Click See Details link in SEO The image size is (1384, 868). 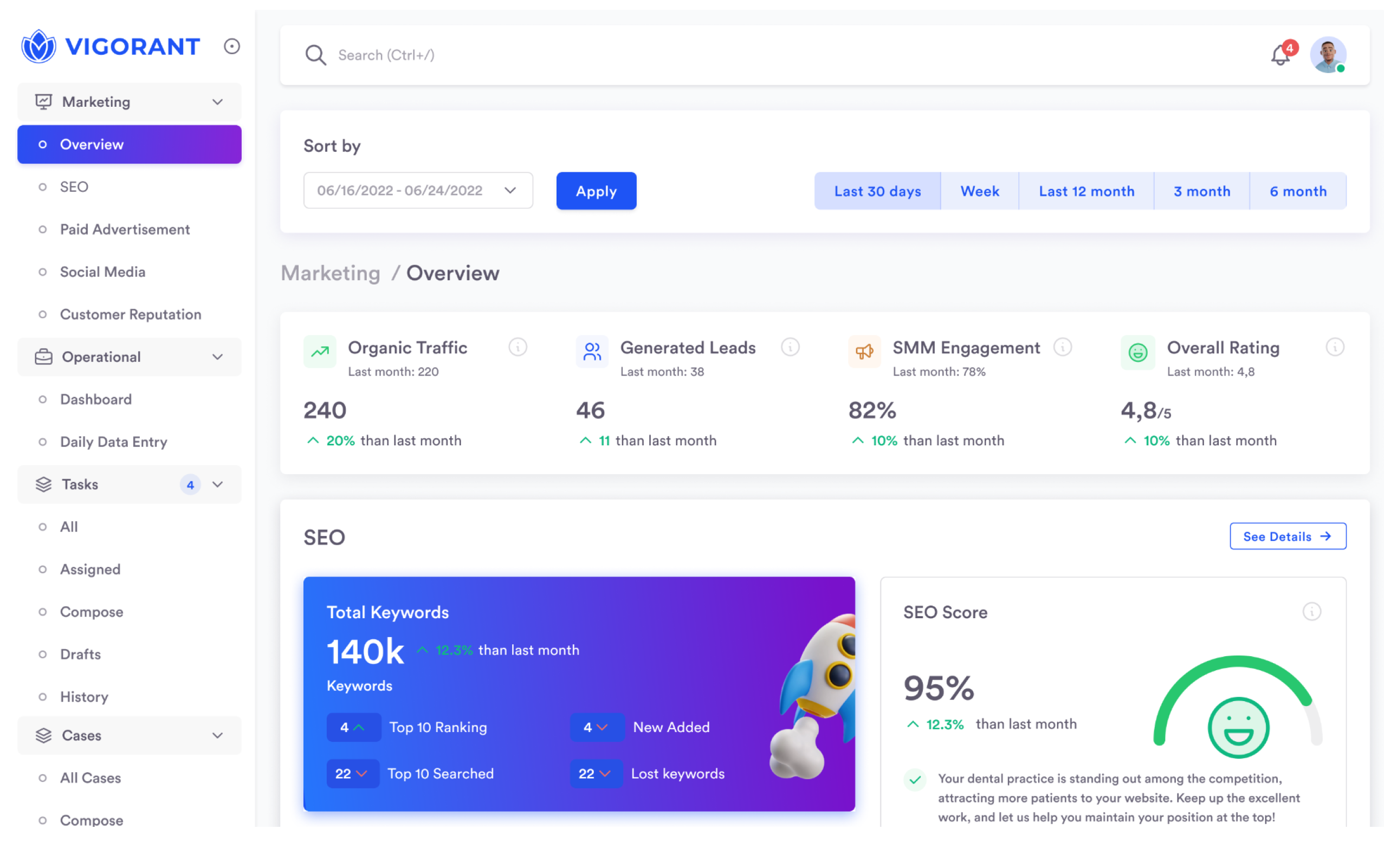tap(1287, 536)
